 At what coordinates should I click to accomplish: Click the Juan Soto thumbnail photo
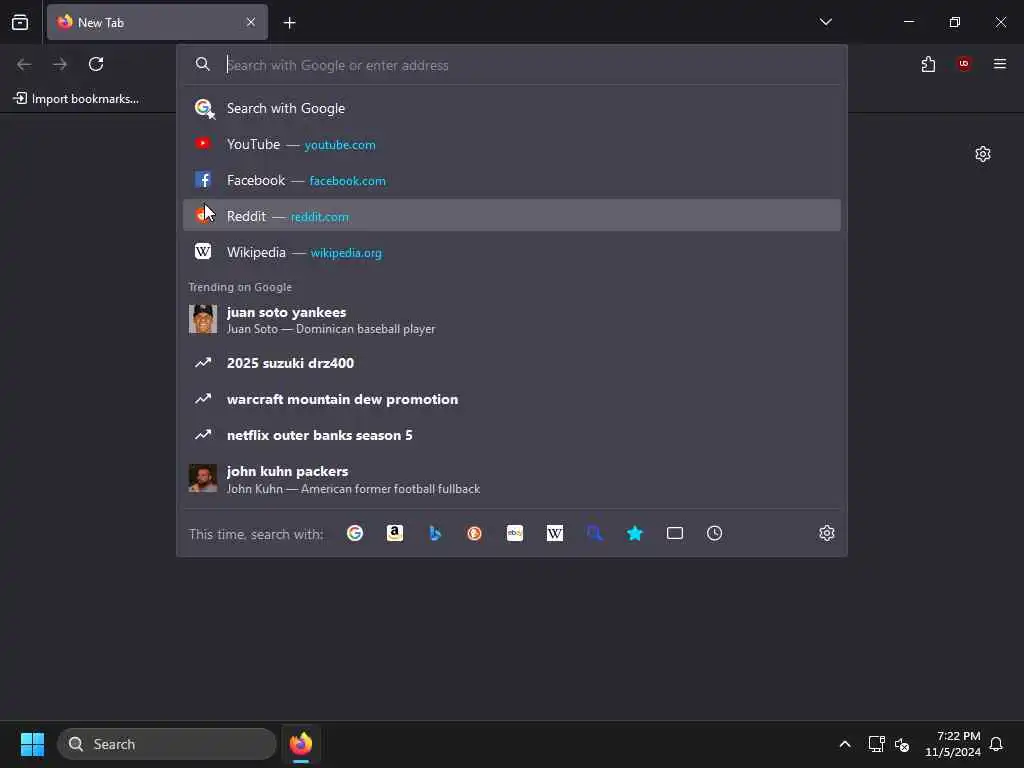coord(203,319)
